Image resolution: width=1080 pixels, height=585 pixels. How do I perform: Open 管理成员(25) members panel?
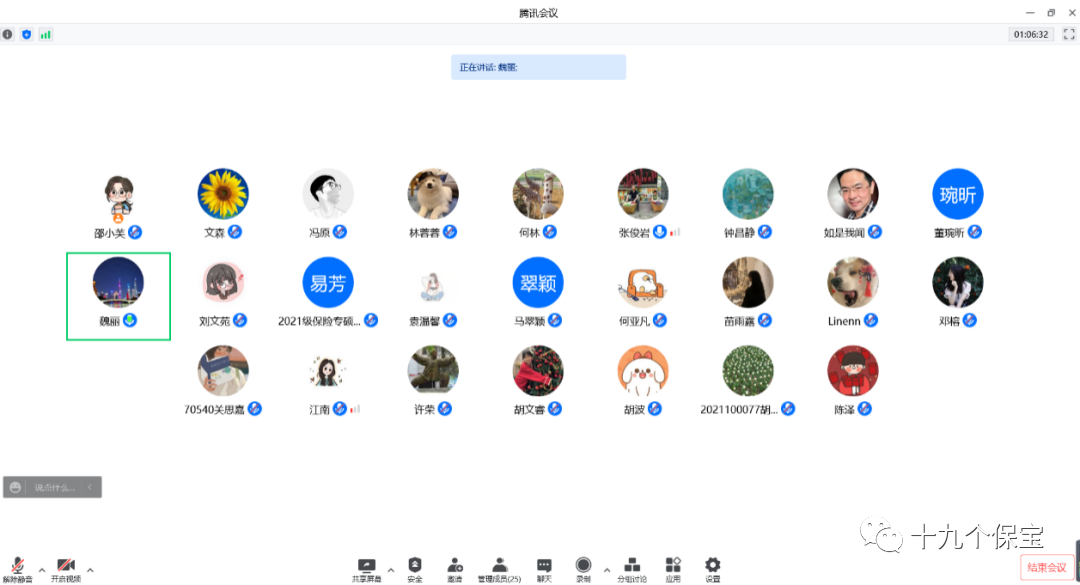(x=499, y=569)
